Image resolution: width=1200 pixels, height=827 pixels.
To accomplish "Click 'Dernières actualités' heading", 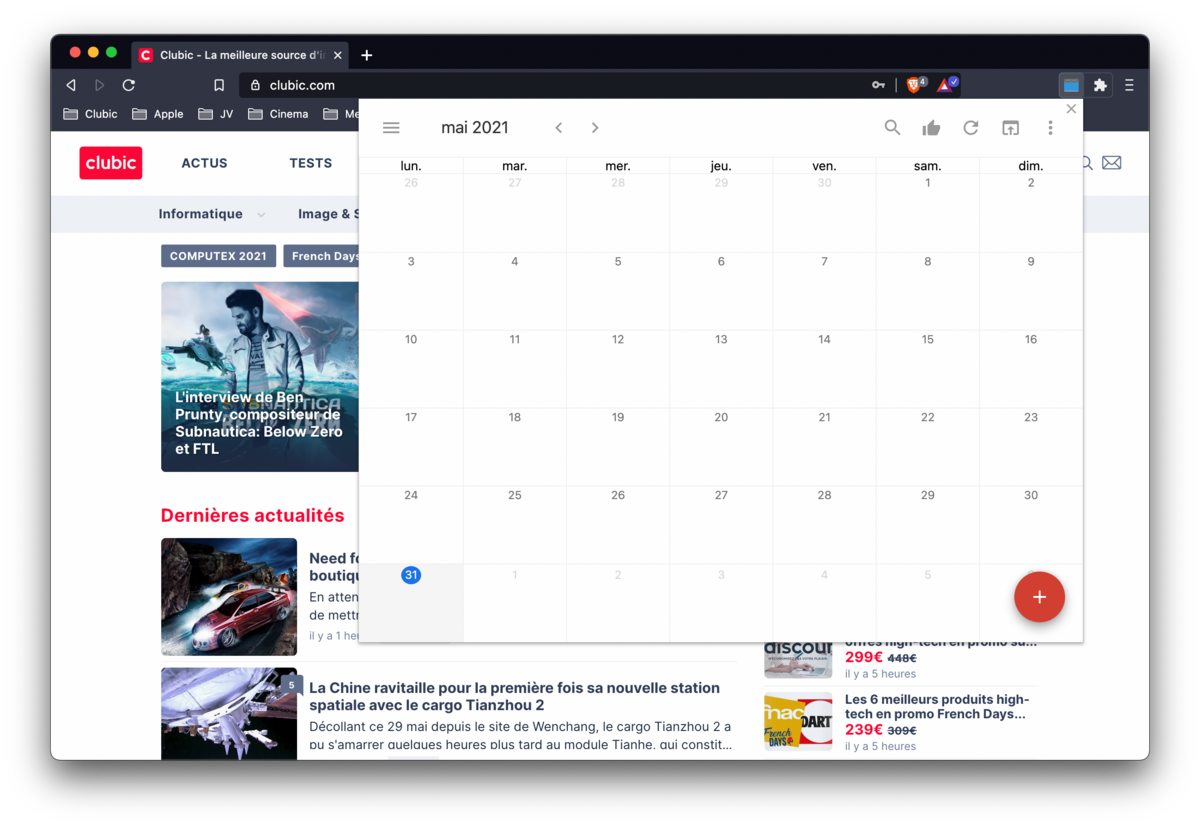I will click(252, 516).
